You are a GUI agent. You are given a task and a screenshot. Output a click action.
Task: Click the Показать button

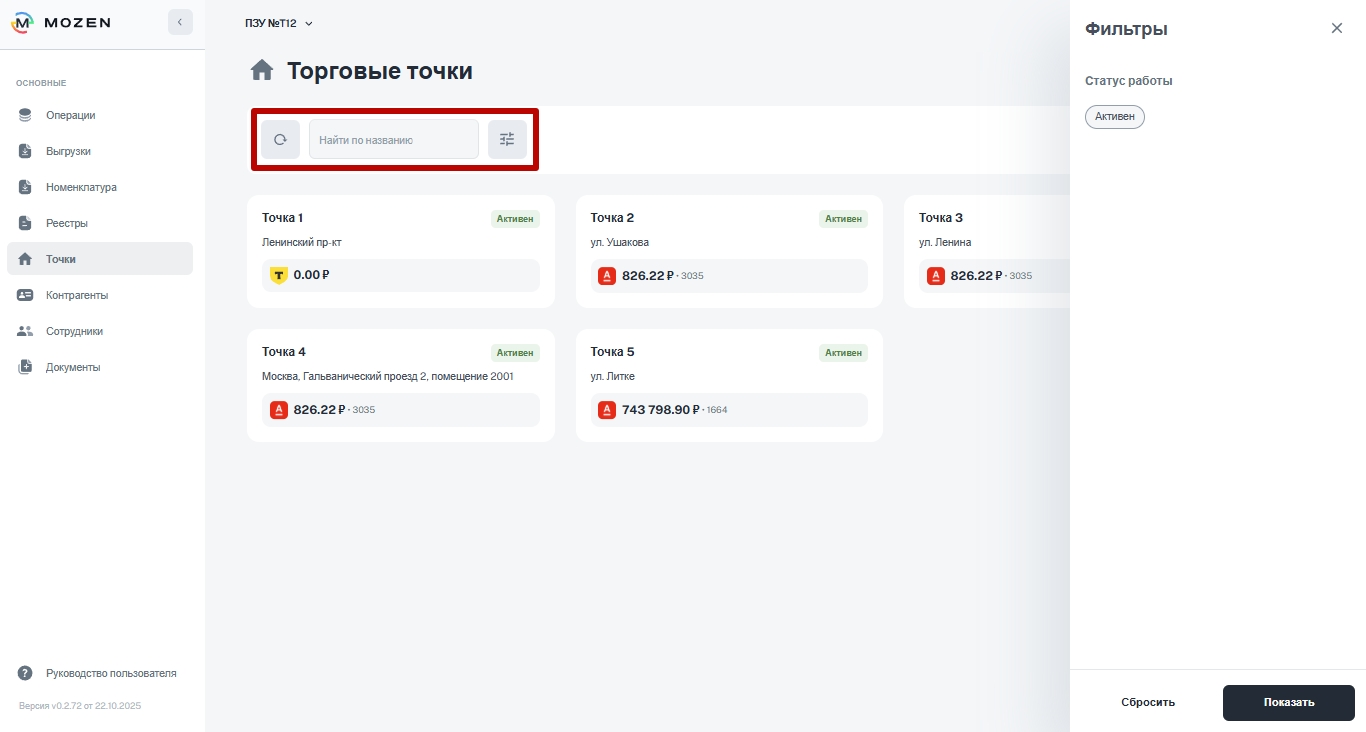[1289, 703]
